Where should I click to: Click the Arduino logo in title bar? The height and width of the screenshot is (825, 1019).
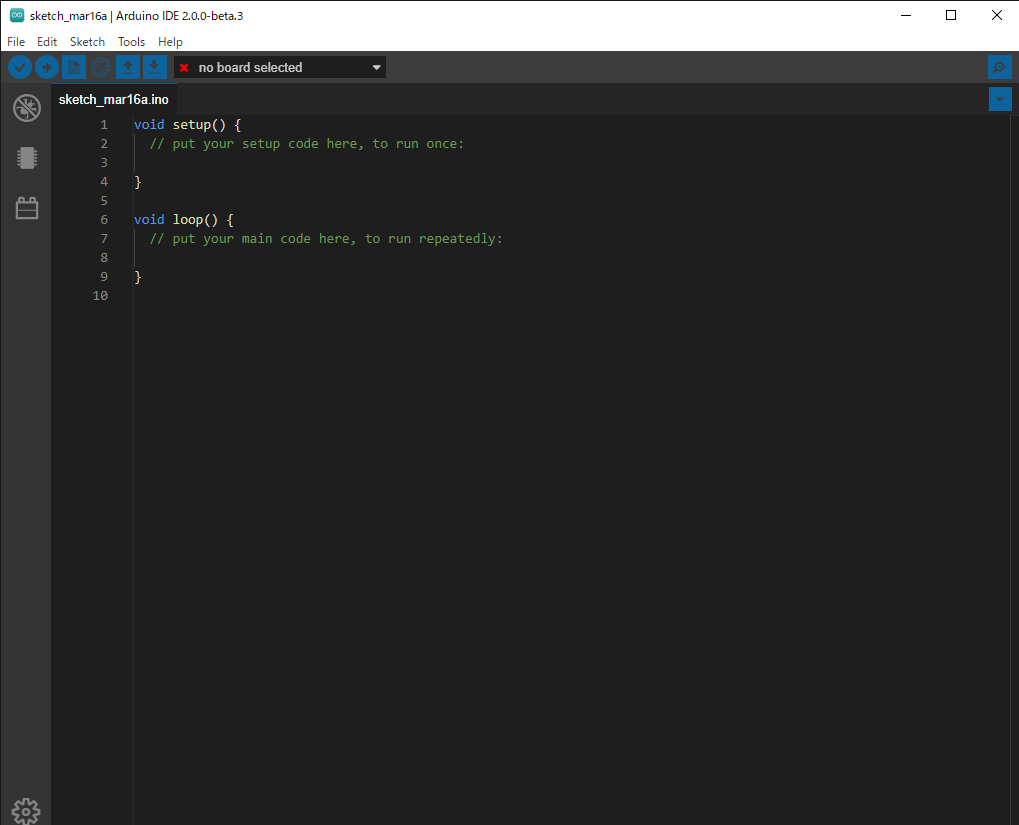point(17,15)
